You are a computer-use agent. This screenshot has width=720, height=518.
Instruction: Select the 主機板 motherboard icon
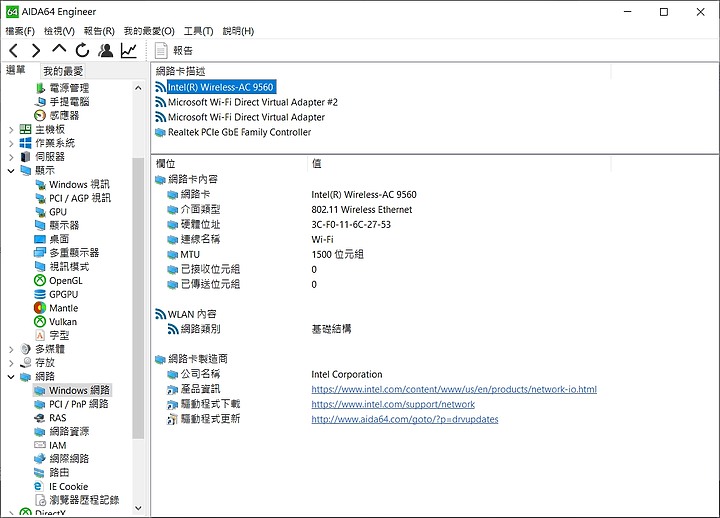[x=26, y=129]
